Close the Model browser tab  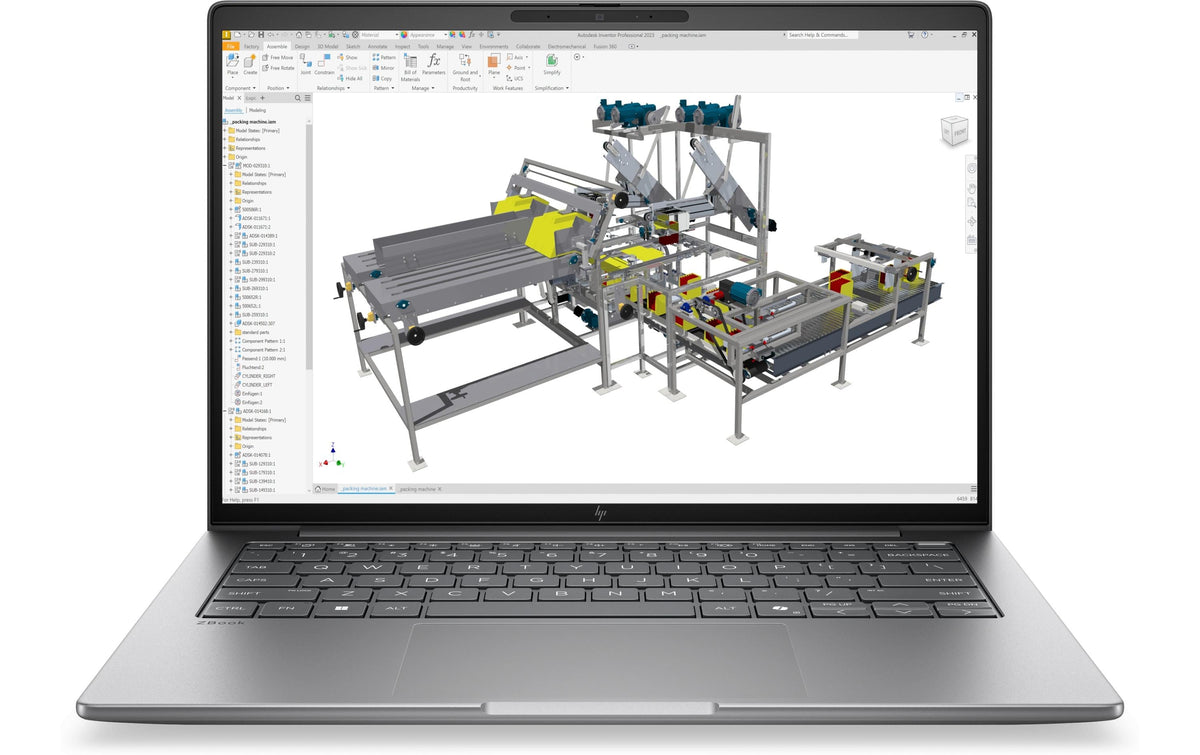point(238,98)
